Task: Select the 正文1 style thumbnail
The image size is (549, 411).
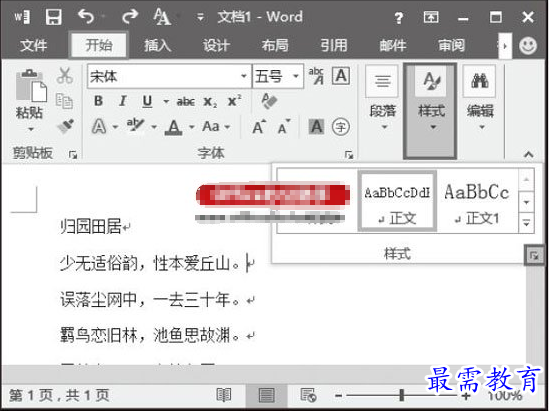Action: pyautogui.click(x=477, y=201)
